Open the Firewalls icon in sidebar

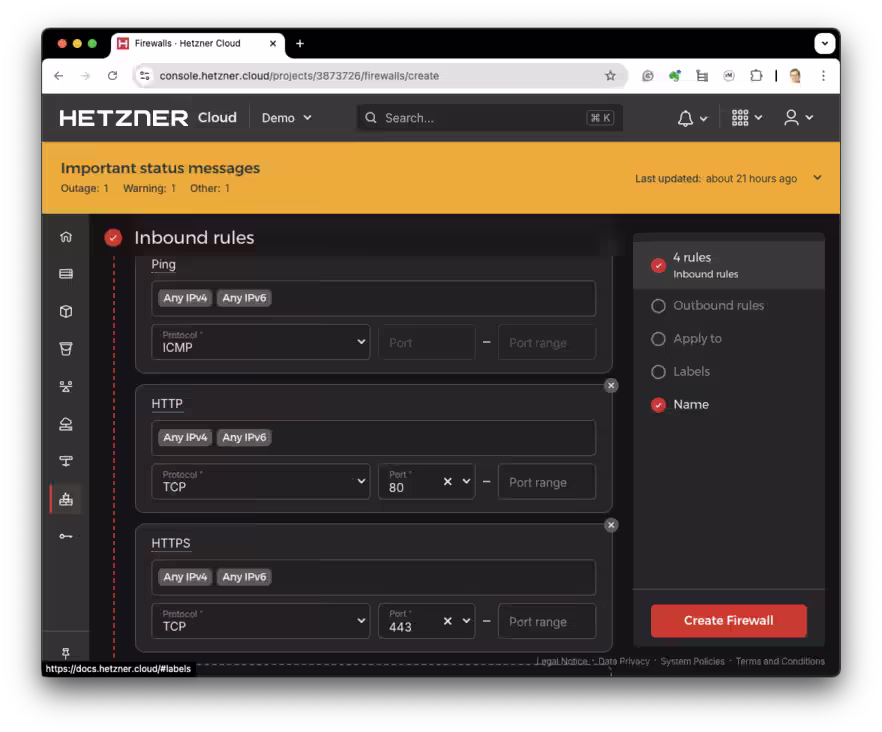click(66, 499)
